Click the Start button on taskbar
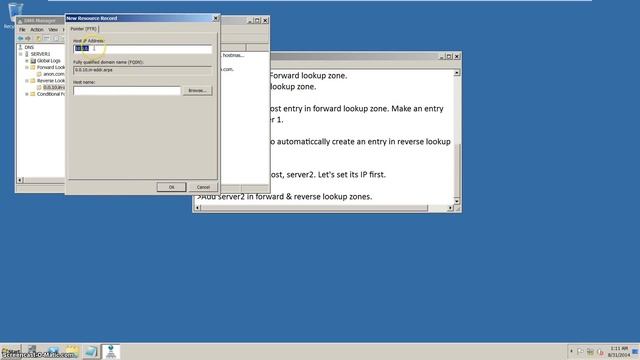 tap(11, 351)
